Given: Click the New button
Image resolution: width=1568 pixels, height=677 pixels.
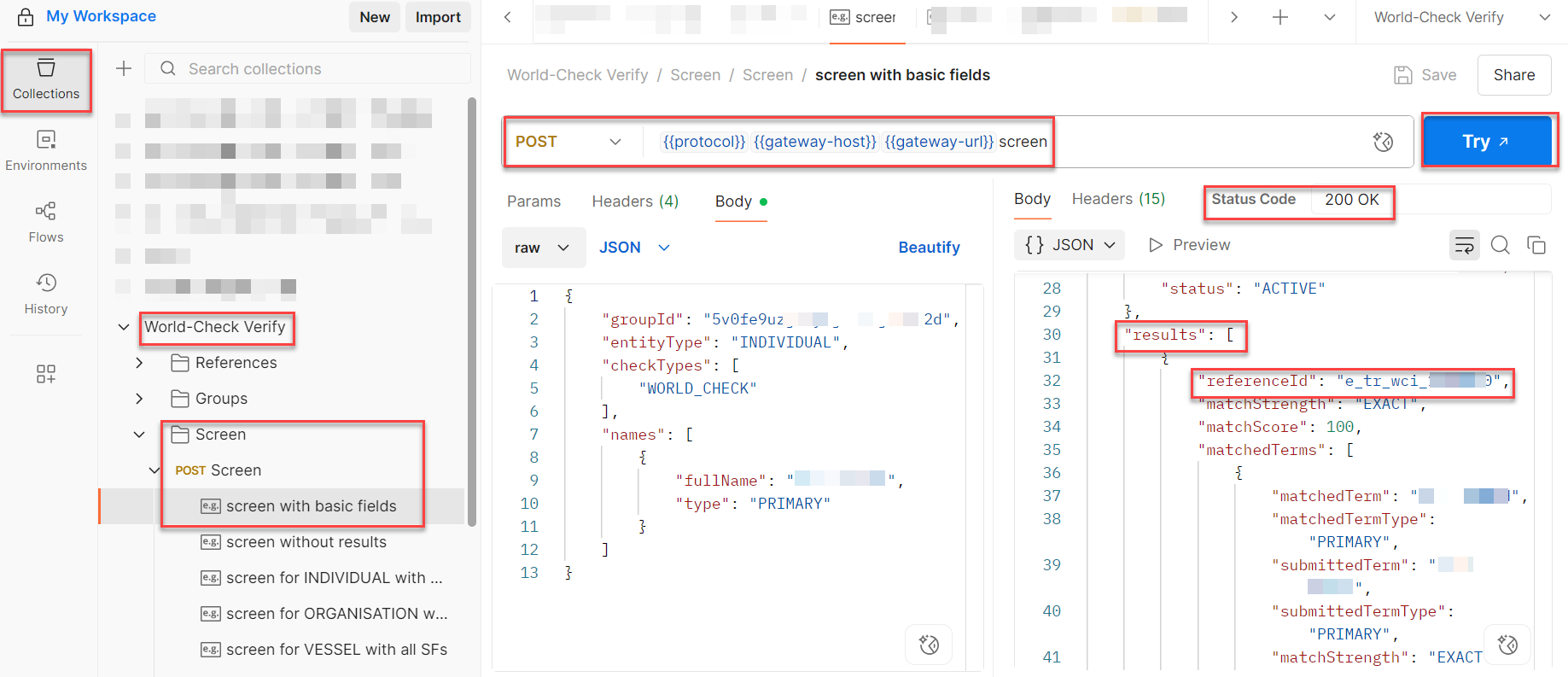Looking at the screenshot, I should [x=375, y=17].
